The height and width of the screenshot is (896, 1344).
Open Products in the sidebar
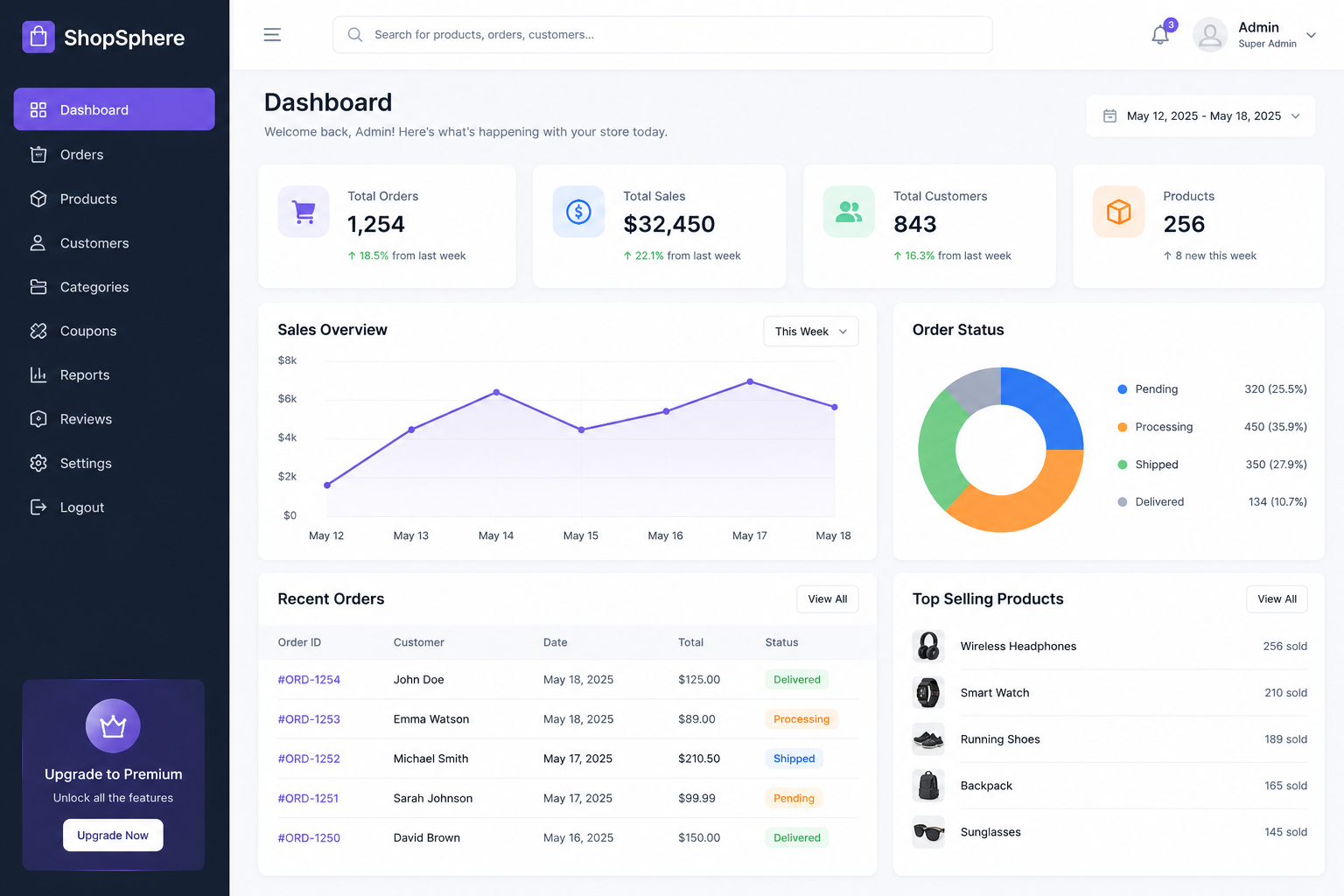tap(88, 199)
